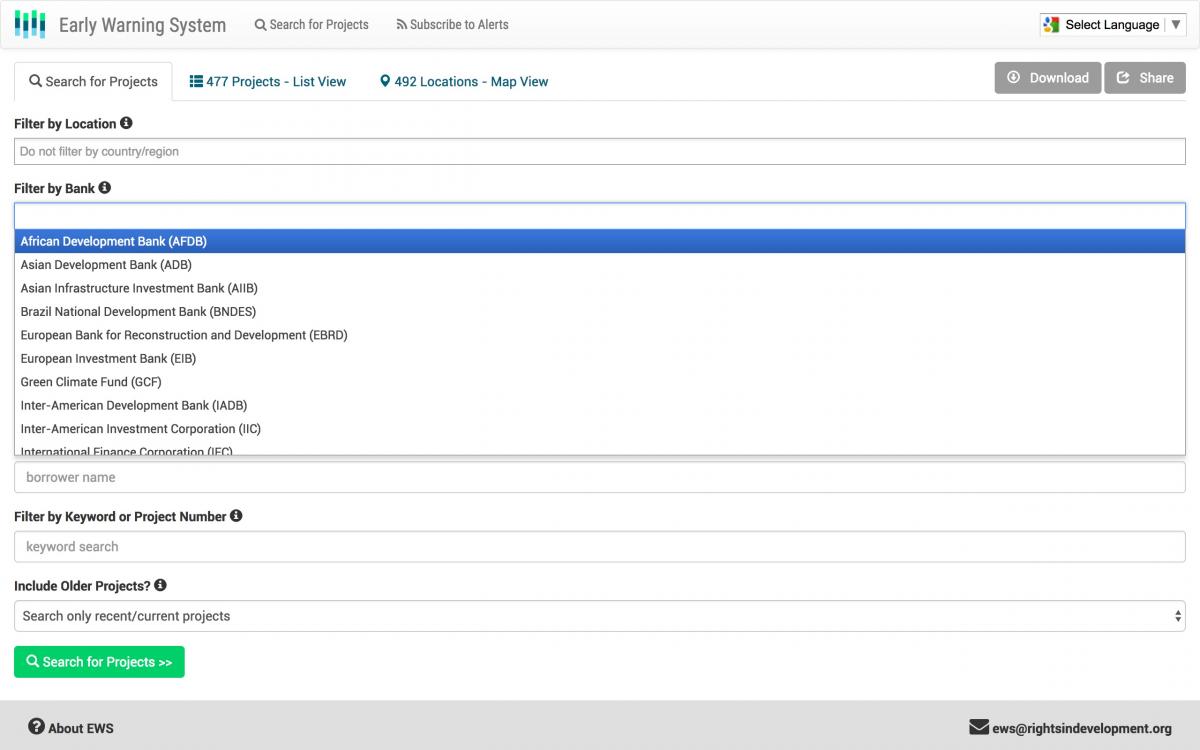1200x750 pixels.
Task: Click the Early Warning System title
Action: (142, 25)
